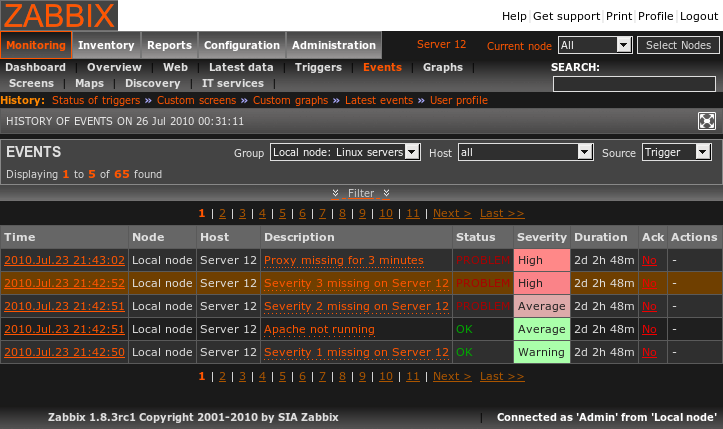Image resolution: width=723 pixels, height=429 pixels.
Task: Click Last in bottom pagination
Action: (502, 376)
